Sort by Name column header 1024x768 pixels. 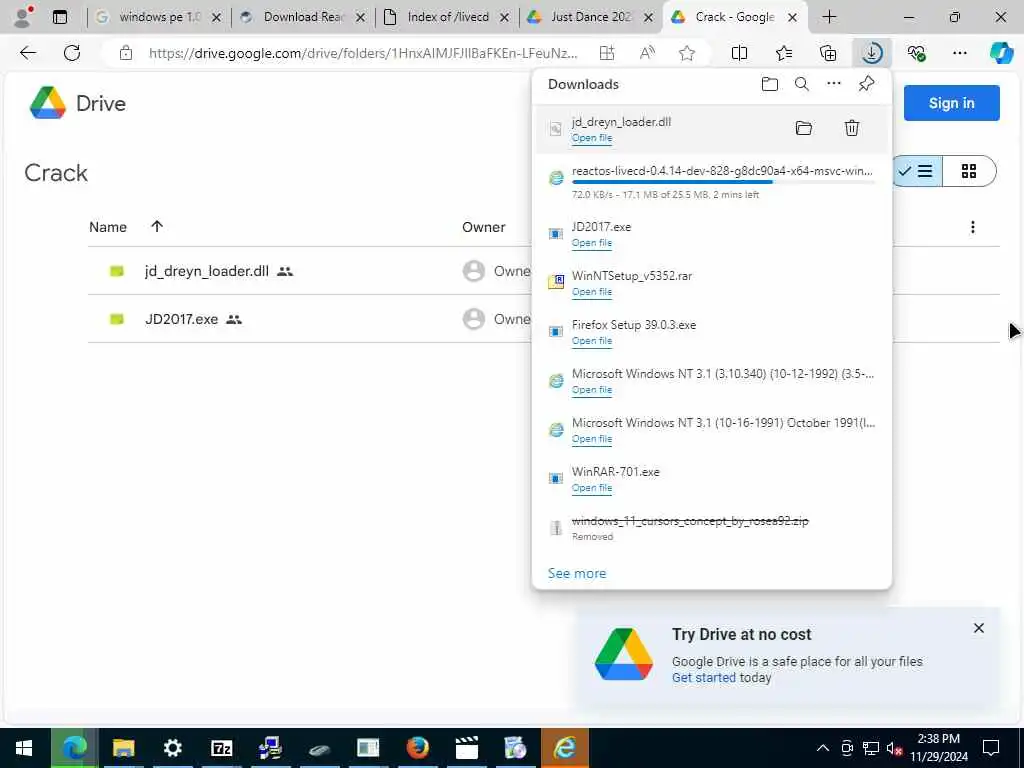pyautogui.click(x=108, y=227)
